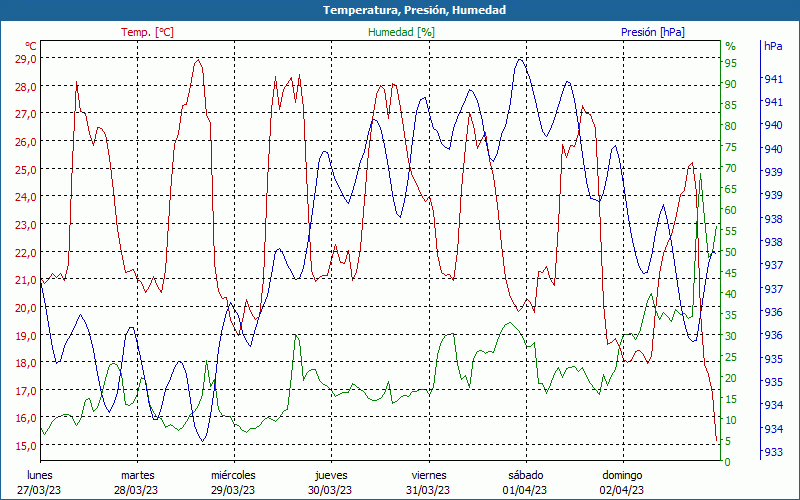Click the "29/03/23" date label
This screenshot has width=800, height=500.
pyautogui.click(x=233, y=490)
